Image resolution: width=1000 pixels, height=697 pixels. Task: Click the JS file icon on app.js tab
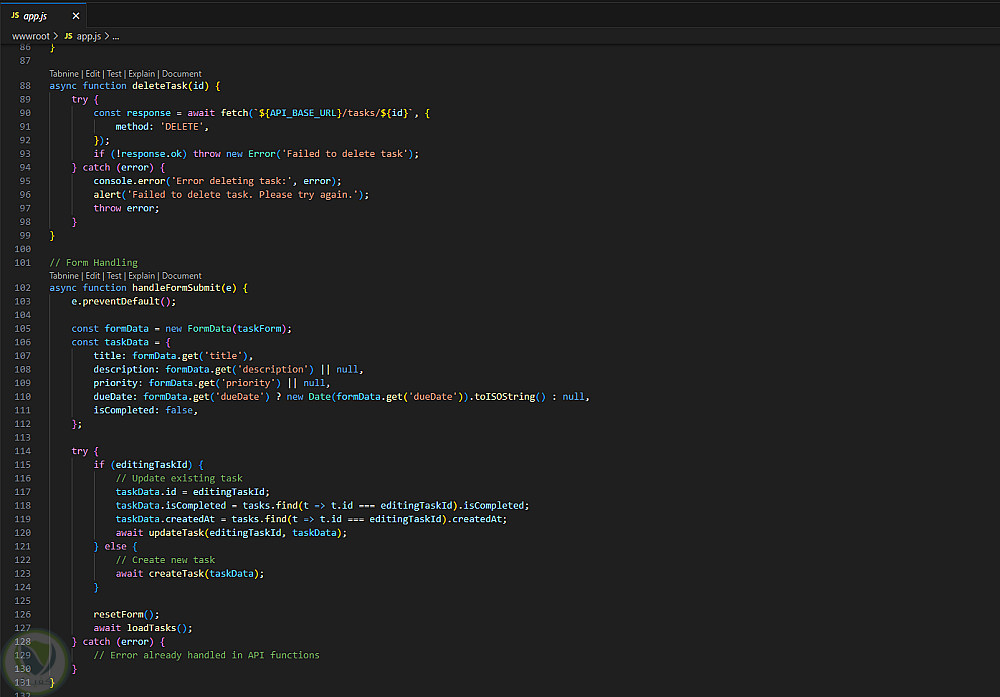15,16
